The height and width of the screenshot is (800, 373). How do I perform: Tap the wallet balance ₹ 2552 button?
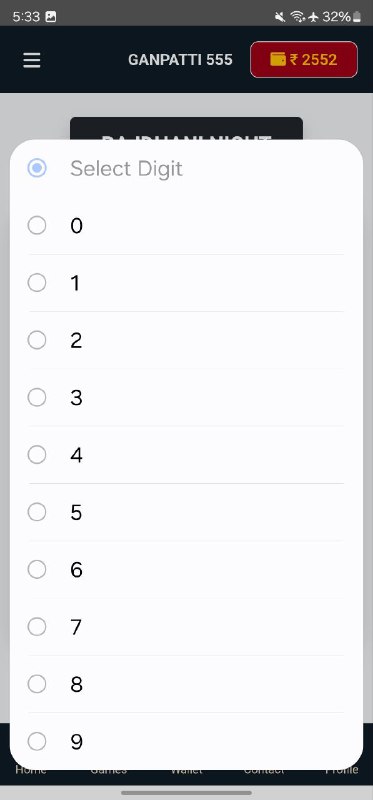(x=304, y=60)
